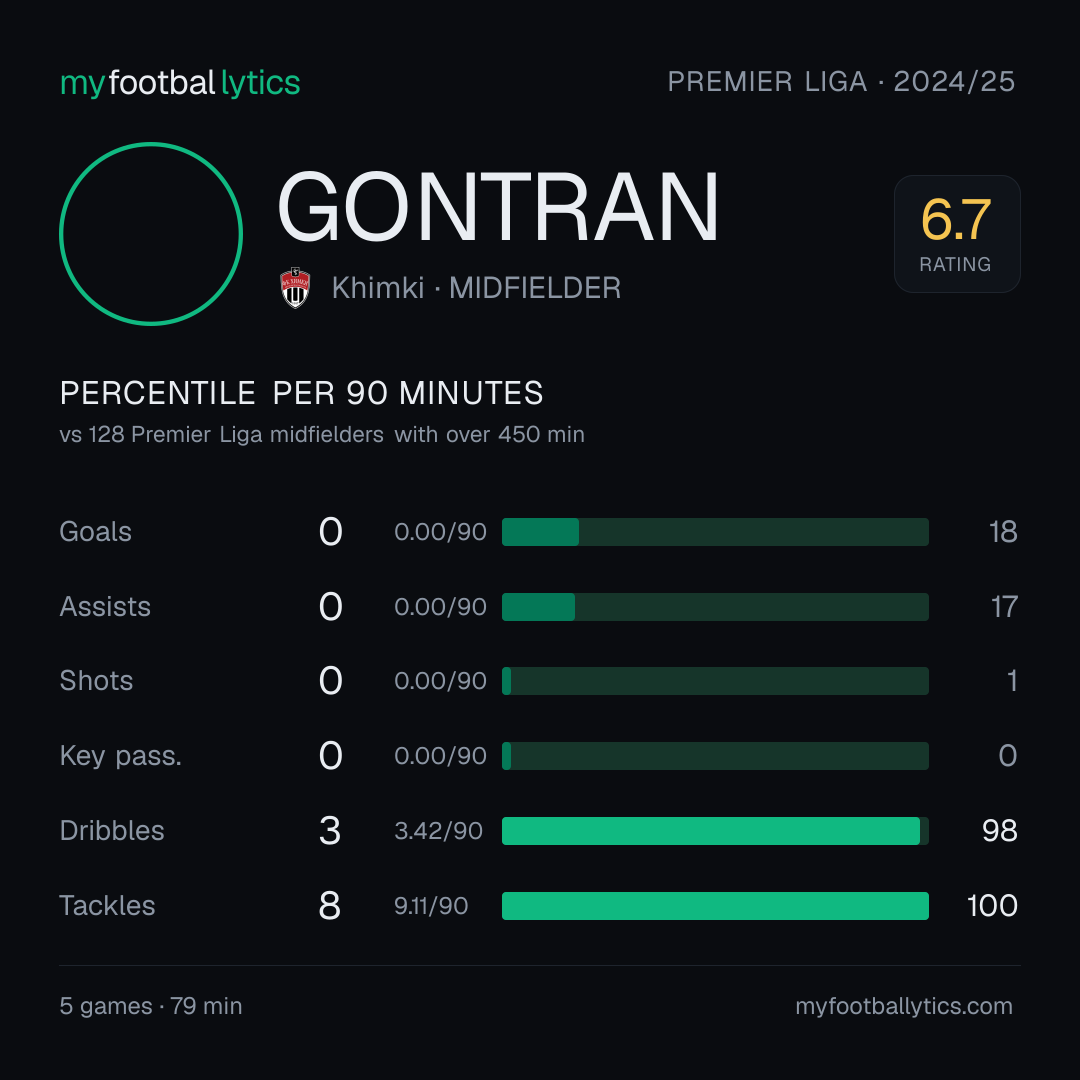Click the myfootballytics.com footer link
The height and width of the screenshot is (1080, 1080).
point(904,1006)
